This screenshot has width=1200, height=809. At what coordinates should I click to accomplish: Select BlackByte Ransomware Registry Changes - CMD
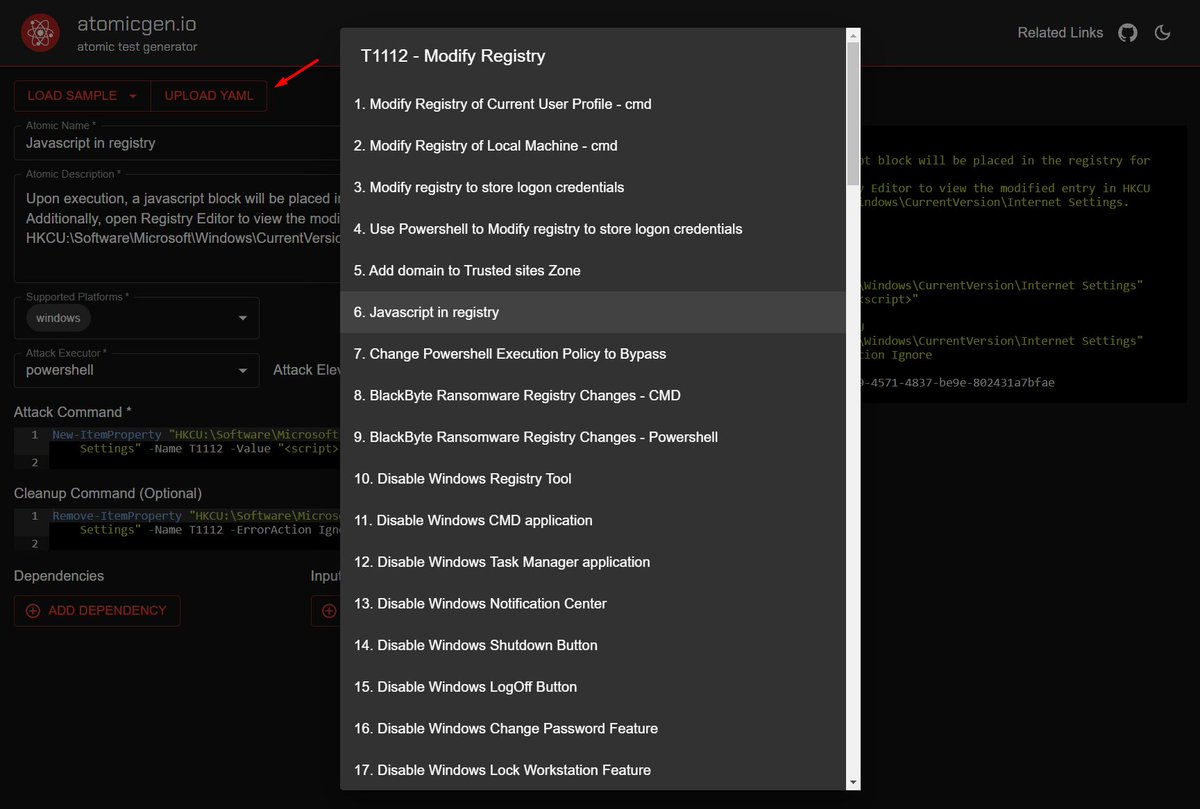coord(593,396)
